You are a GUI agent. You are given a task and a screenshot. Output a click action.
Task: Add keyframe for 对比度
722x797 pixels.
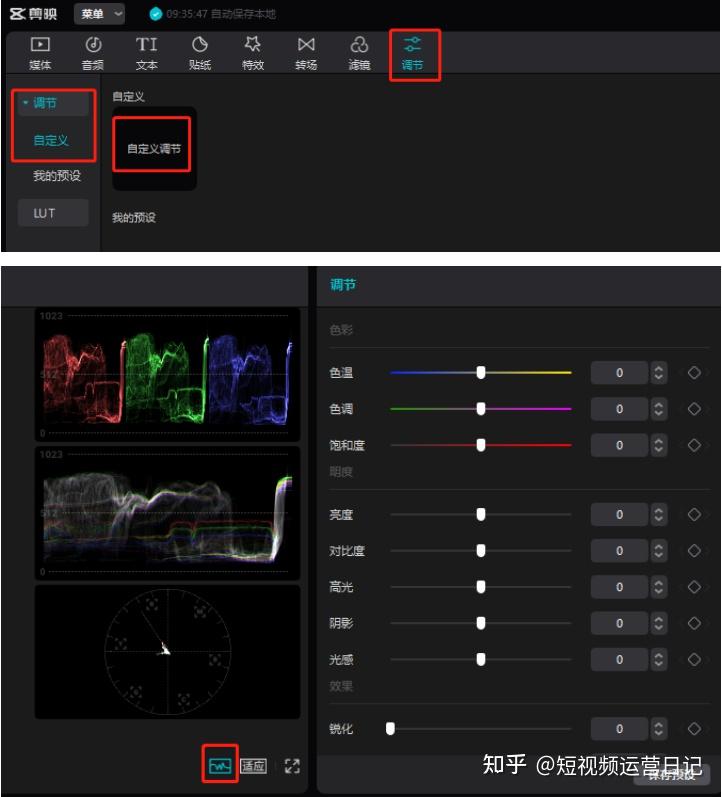click(x=694, y=550)
